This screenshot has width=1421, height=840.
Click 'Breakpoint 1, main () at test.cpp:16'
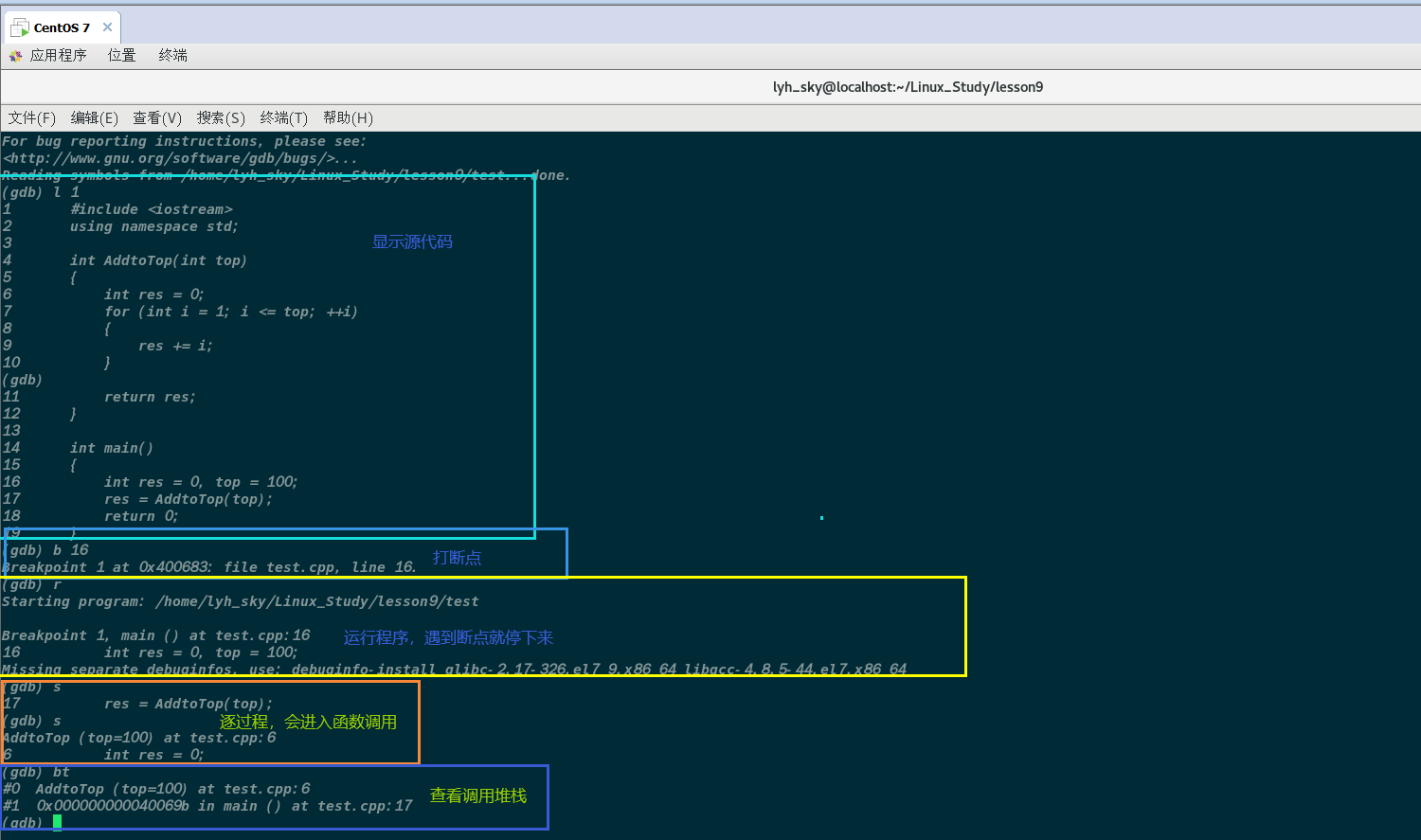pos(156,635)
